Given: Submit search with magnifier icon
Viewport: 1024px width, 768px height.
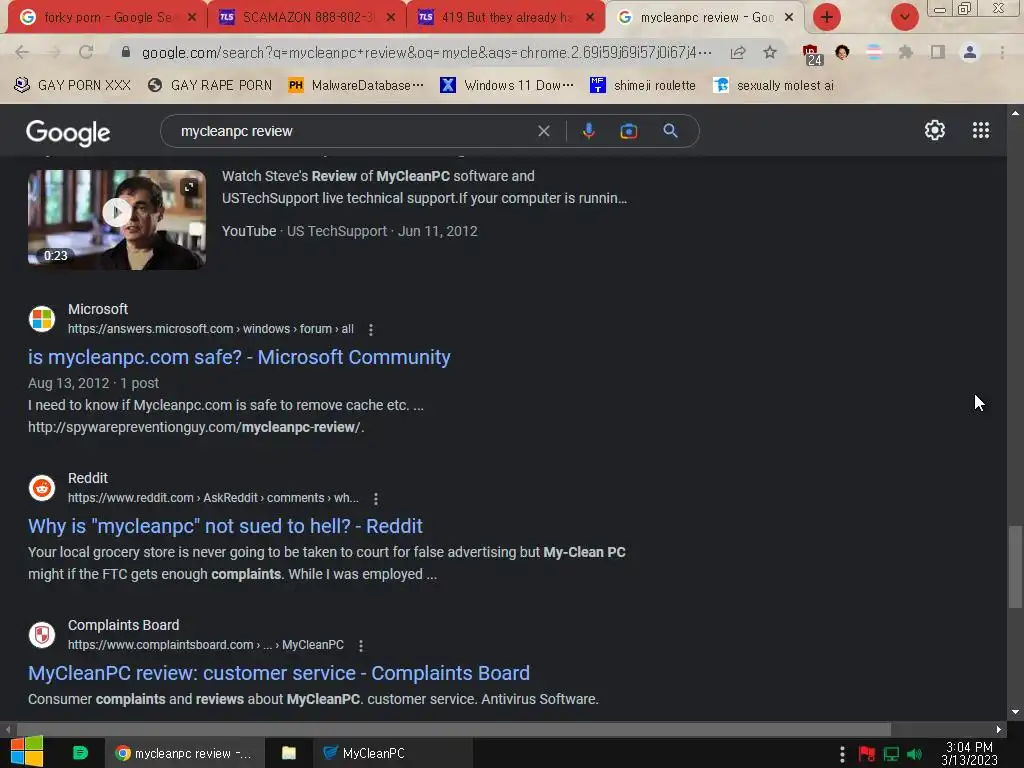Looking at the screenshot, I should [670, 131].
